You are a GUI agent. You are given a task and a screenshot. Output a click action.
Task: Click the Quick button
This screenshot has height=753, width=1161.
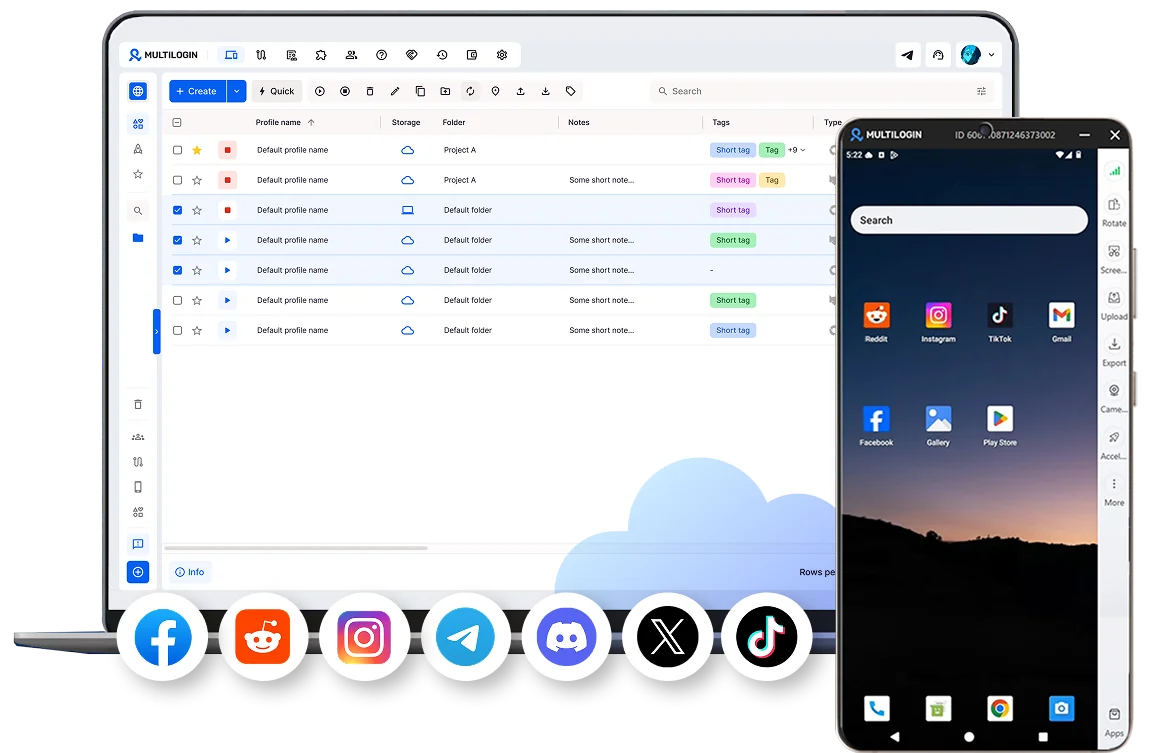tap(277, 91)
